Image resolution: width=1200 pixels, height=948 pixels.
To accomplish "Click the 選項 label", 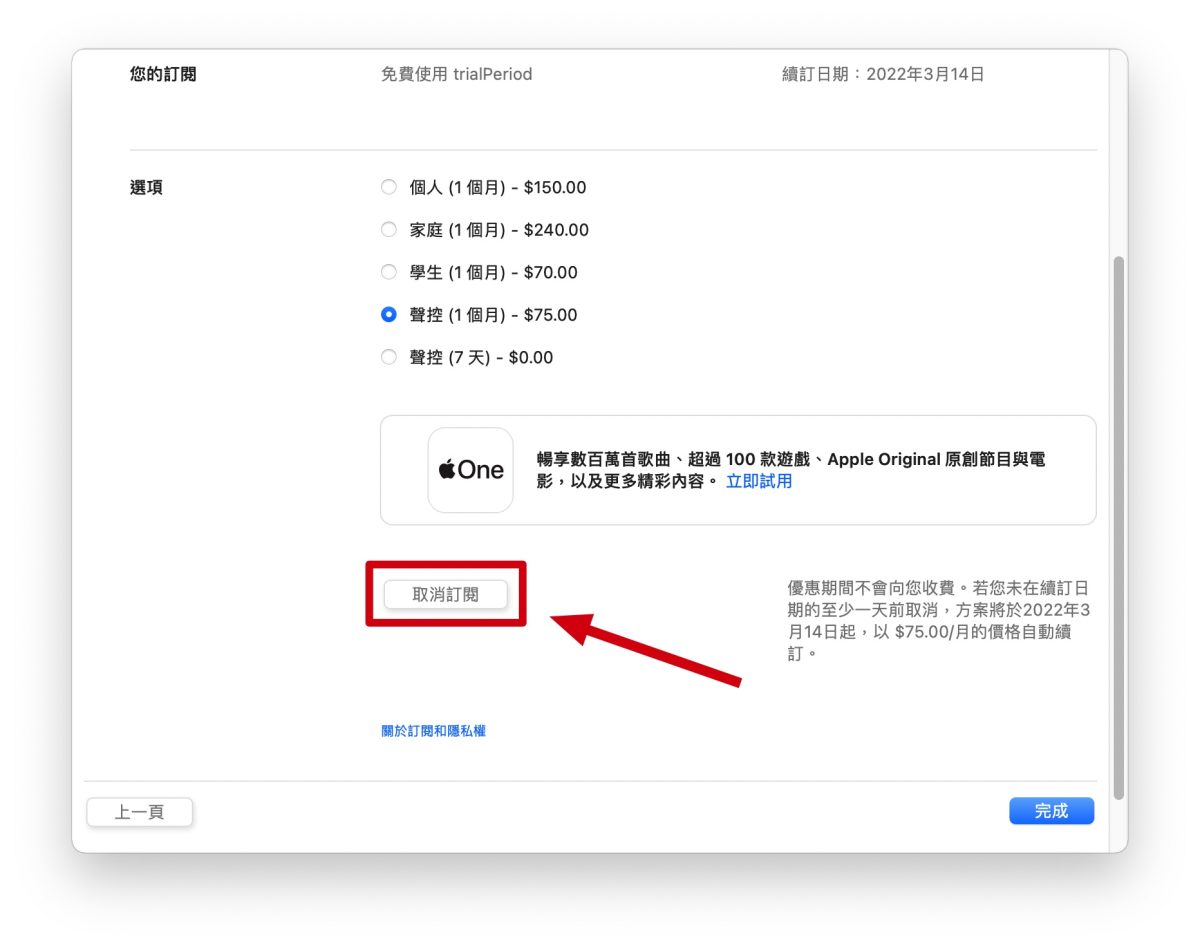I will [146, 187].
